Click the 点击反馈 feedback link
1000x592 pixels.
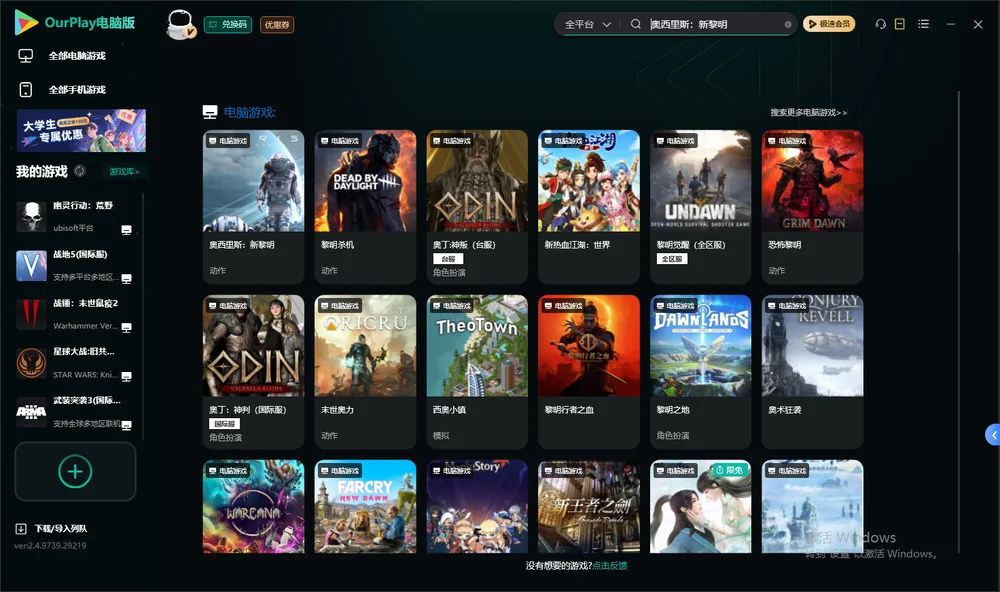coord(610,565)
